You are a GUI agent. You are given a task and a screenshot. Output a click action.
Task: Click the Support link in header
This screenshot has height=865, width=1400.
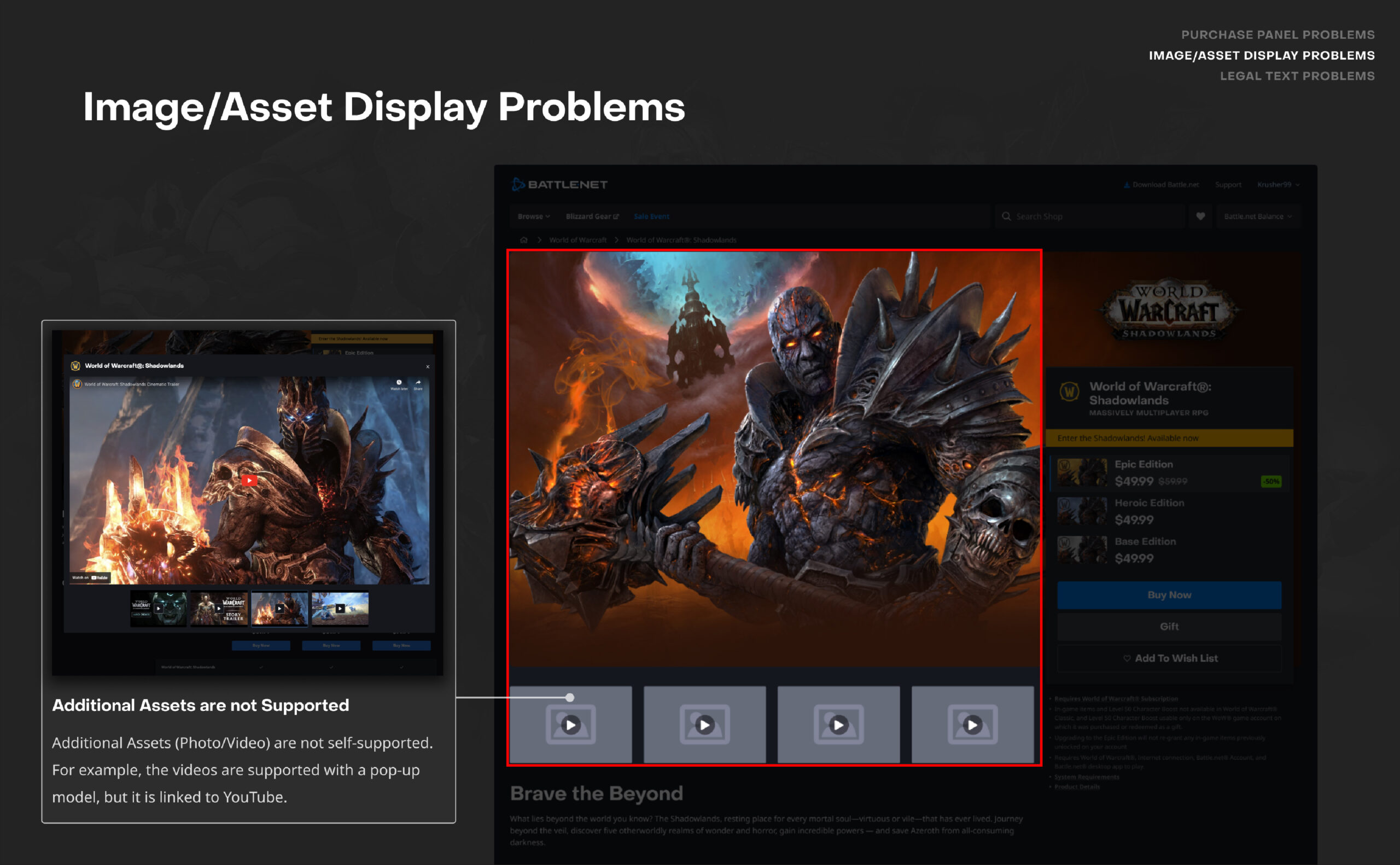(x=1228, y=185)
